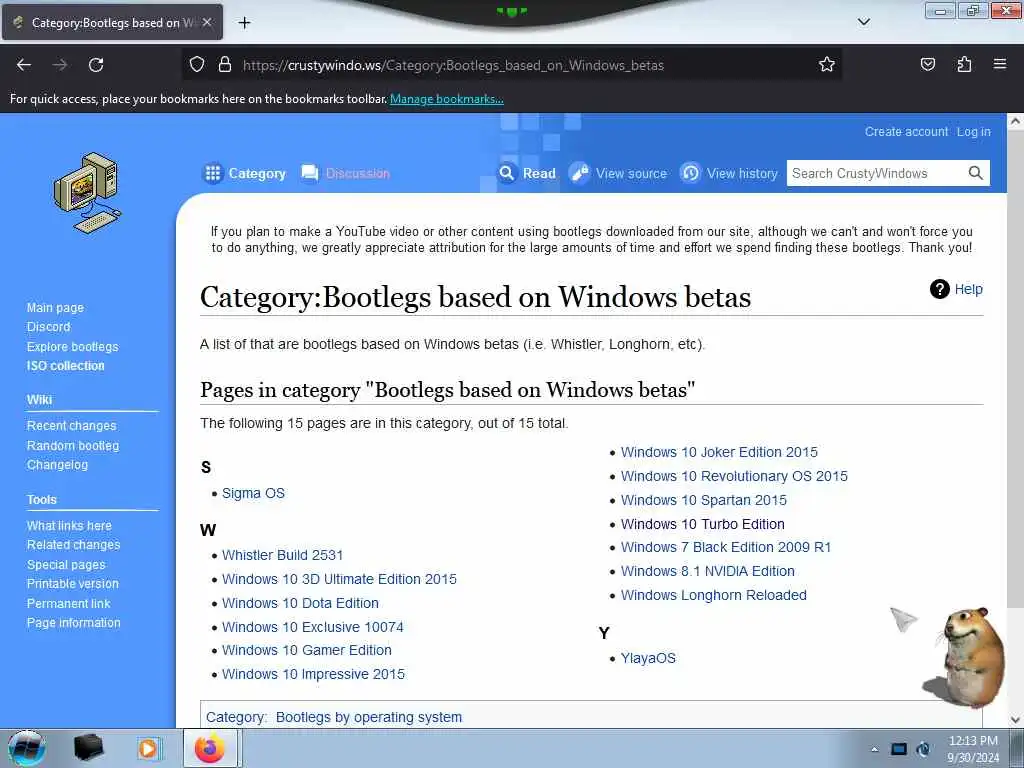Open Windows 10 Dota Edition
Image resolution: width=1024 pixels, height=768 pixels.
click(300, 603)
